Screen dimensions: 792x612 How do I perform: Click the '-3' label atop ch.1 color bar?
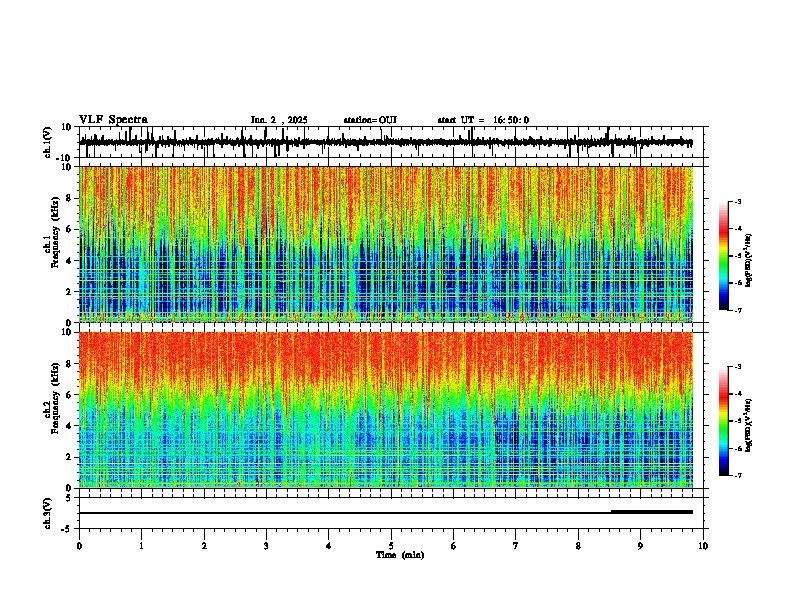pyautogui.click(x=737, y=201)
